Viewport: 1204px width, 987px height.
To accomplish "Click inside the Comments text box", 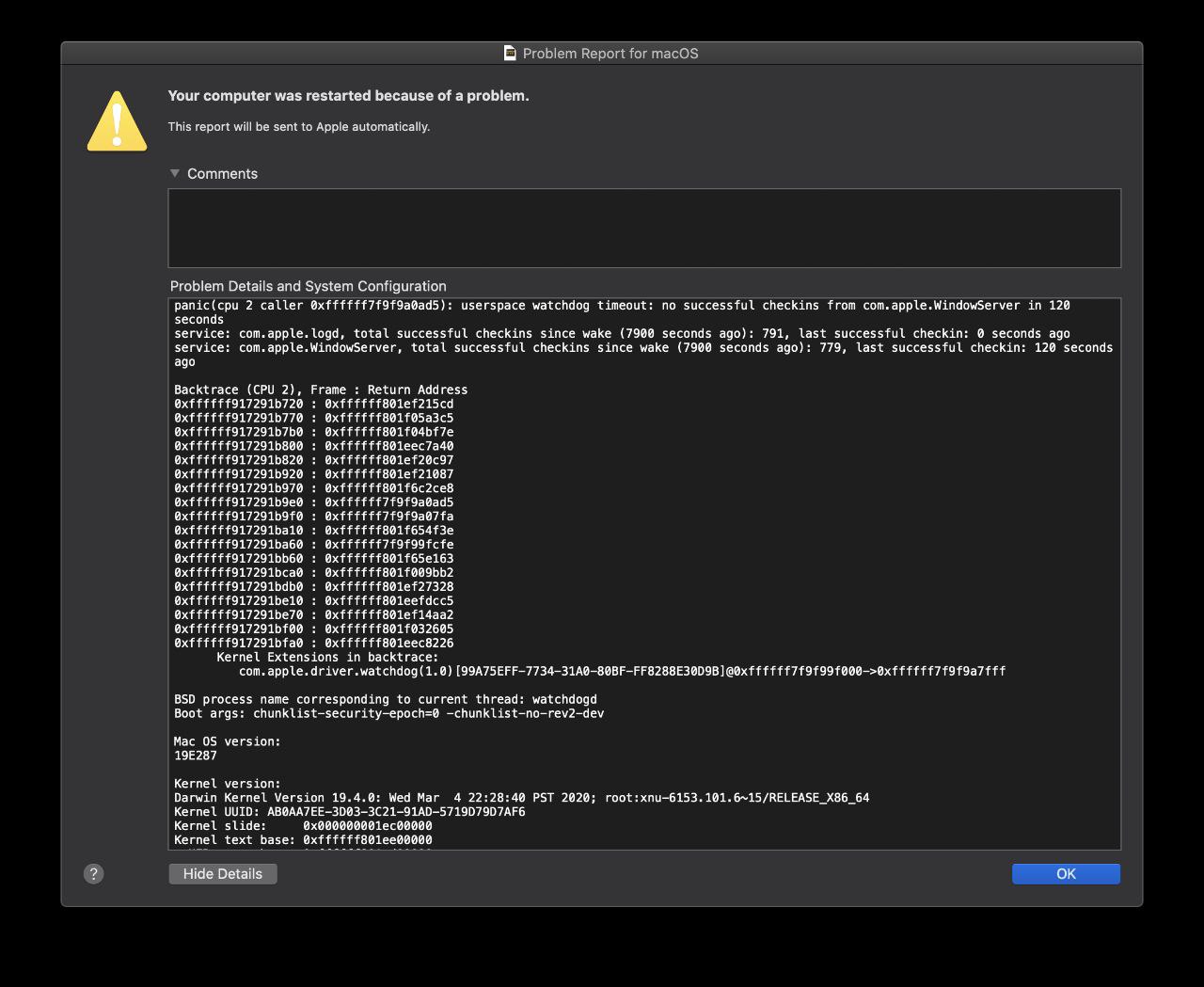I will coord(644,228).
